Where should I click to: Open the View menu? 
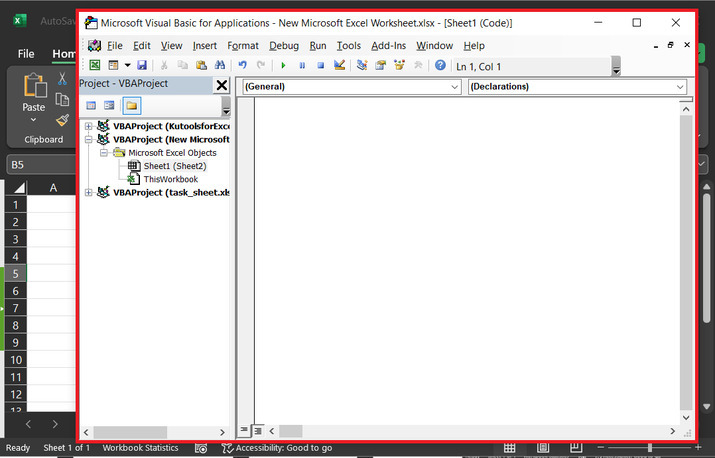pos(171,46)
